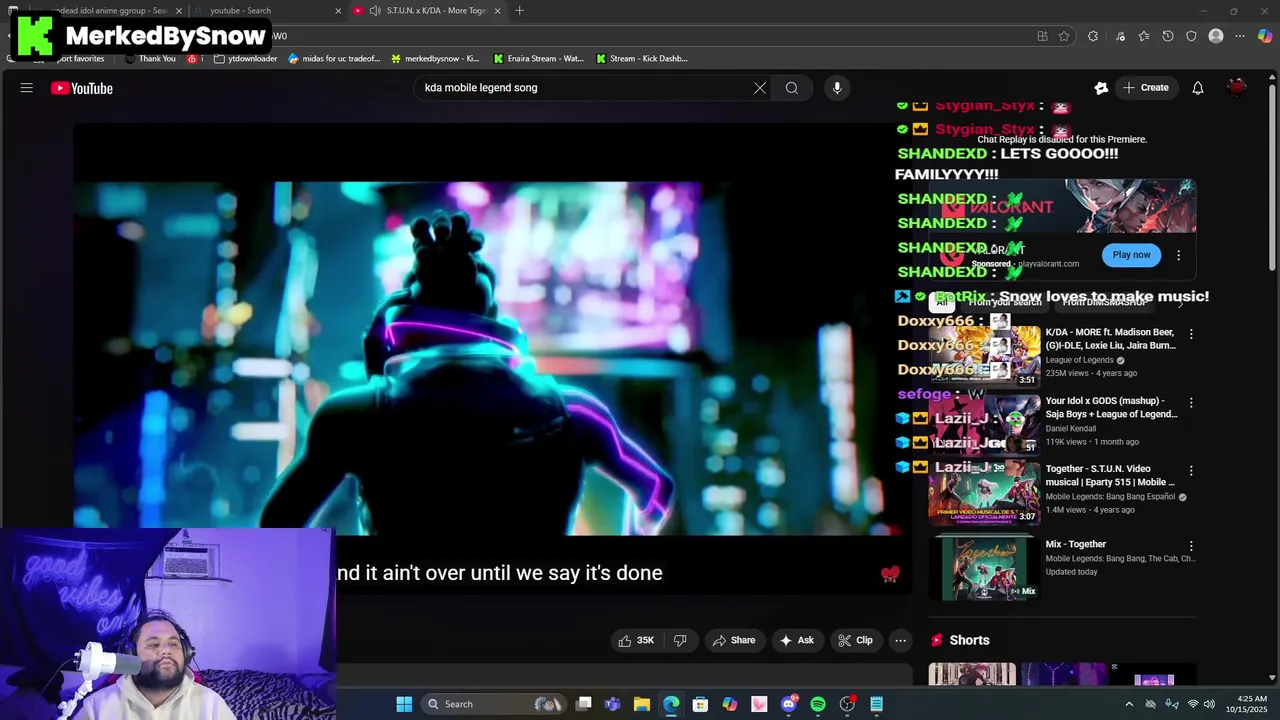Open browser history clock icon
This screenshot has height=720, width=1280.
[x=1168, y=36]
